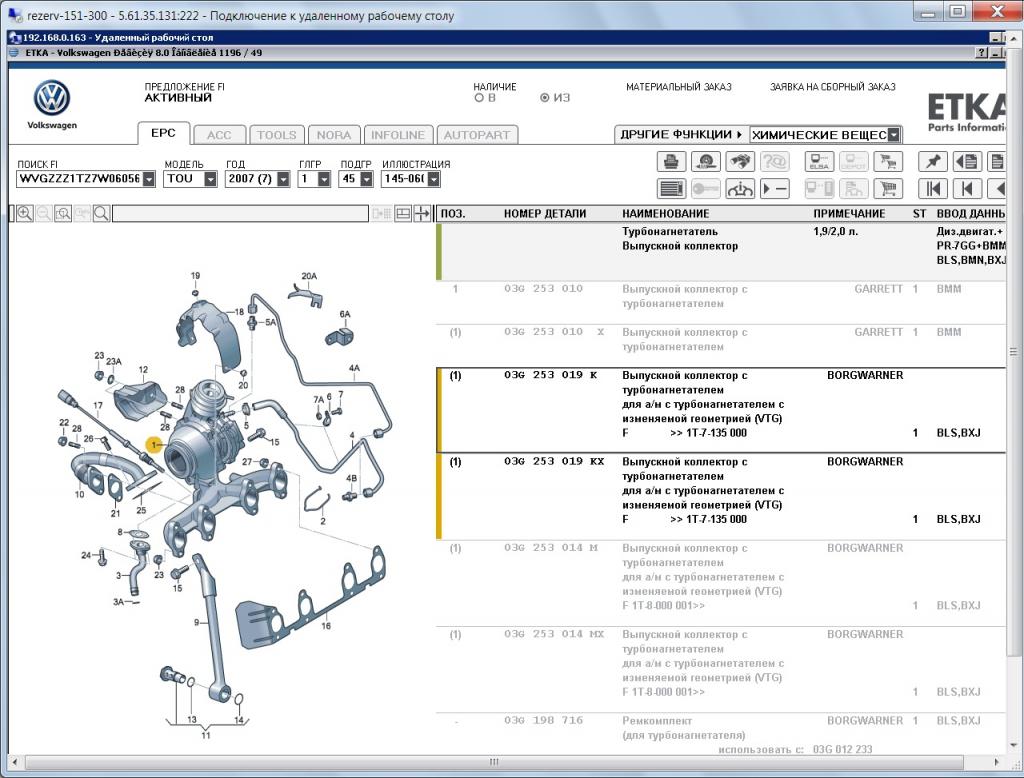The height and width of the screenshot is (778, 1024).
Task: Select the 'ИЗ' availability radio button
Action: tap(544, 98)
